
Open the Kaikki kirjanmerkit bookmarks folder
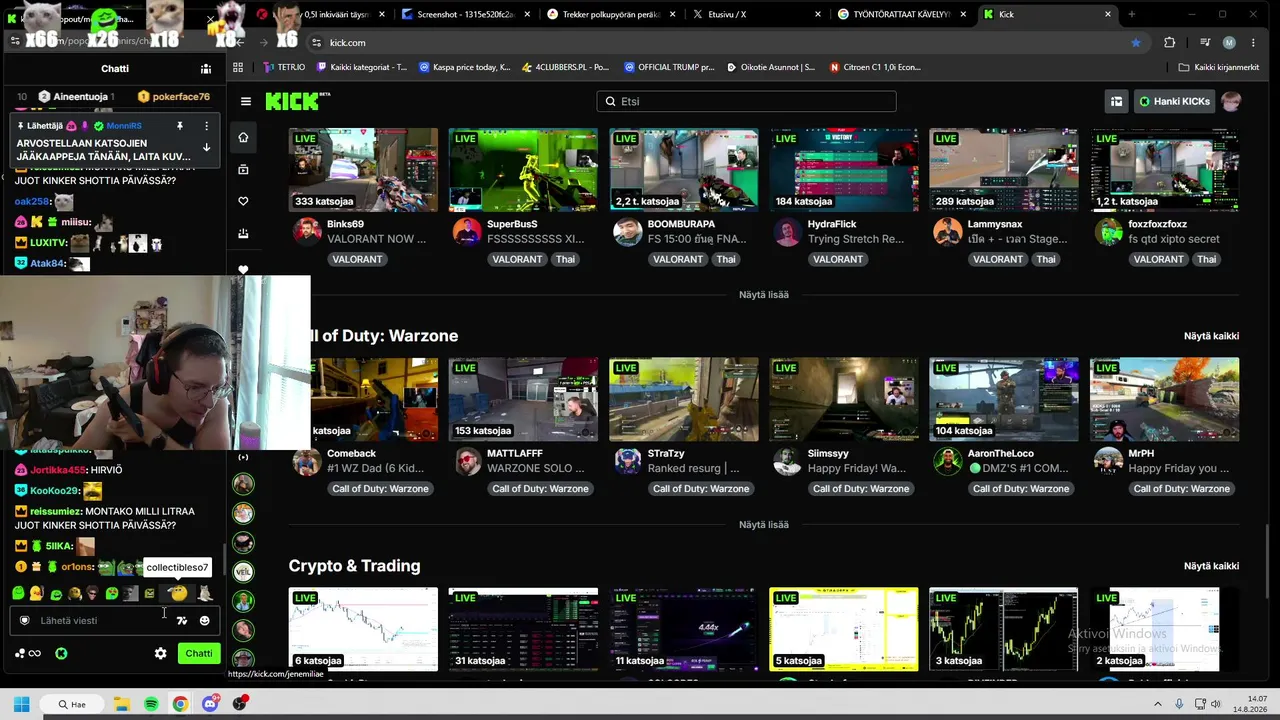(1218, 67)
